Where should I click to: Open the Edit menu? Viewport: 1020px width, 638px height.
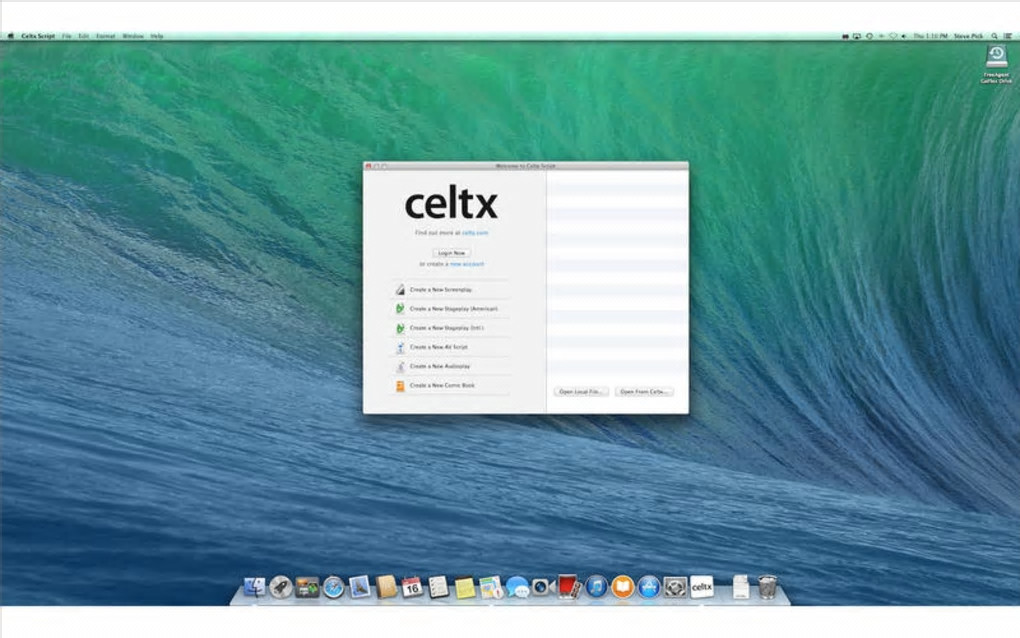tap(83, 36)
